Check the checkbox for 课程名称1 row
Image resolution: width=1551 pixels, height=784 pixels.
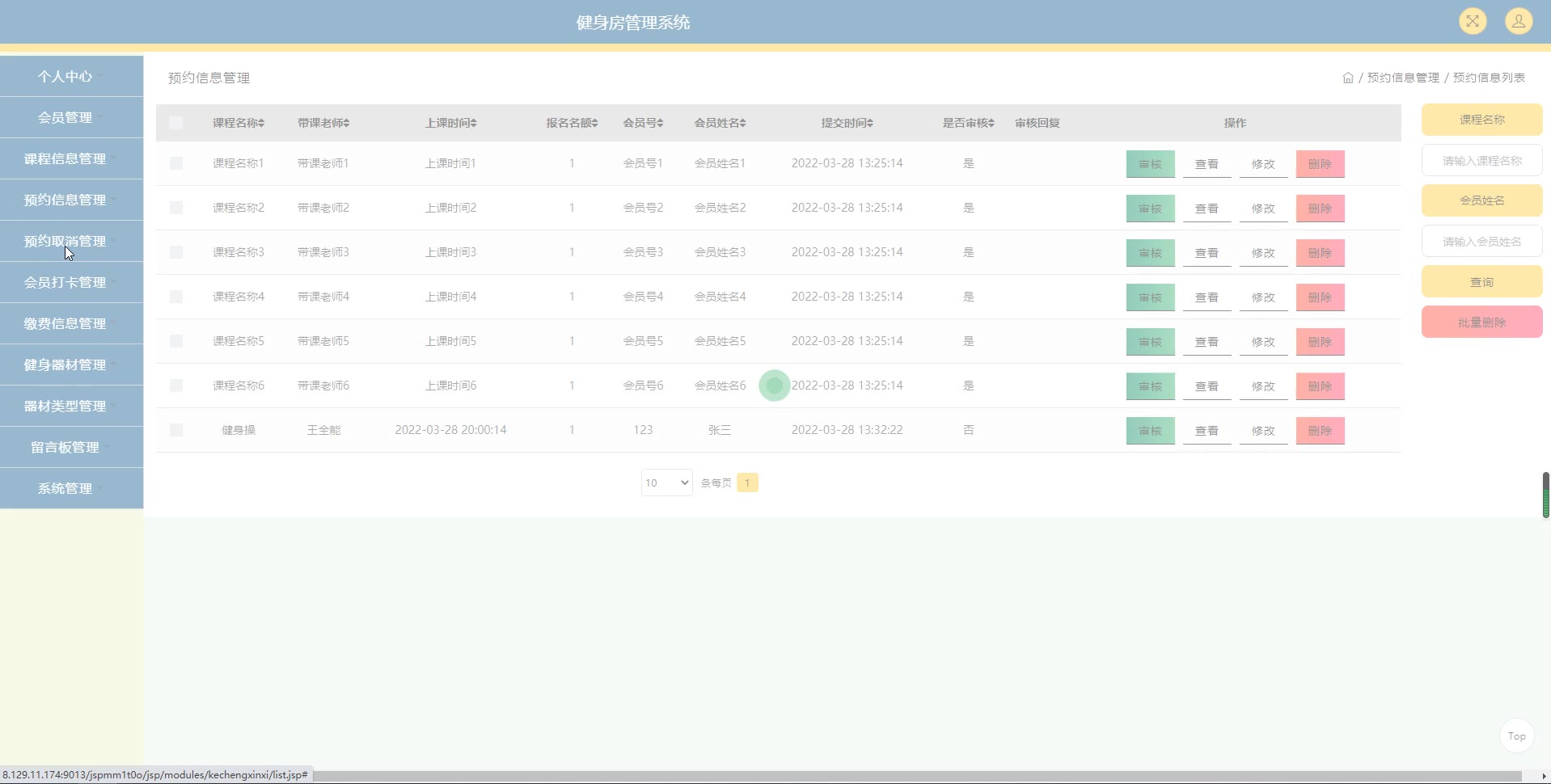(175, 163)
